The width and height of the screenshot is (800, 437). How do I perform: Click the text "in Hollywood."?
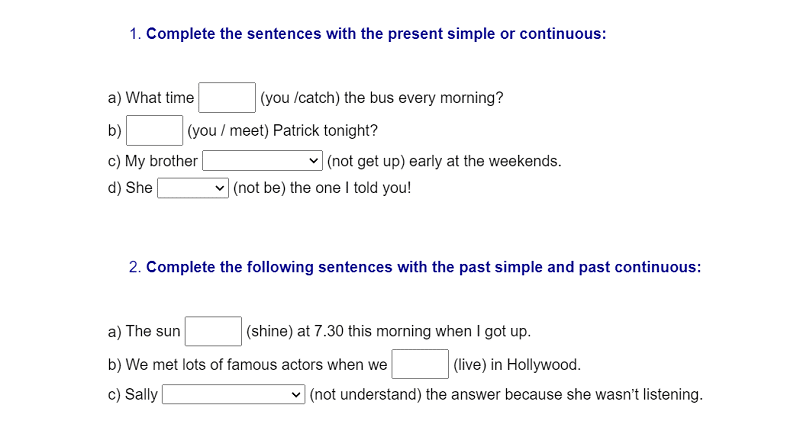(x=536, y=365)
